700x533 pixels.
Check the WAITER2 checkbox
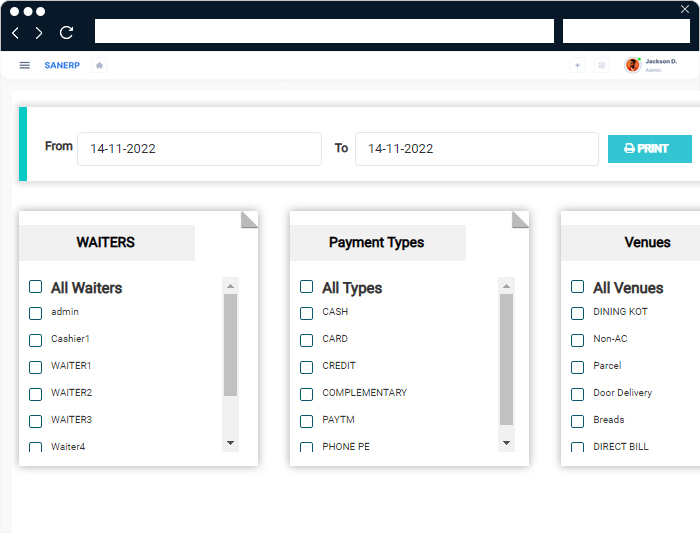(36, 394)
